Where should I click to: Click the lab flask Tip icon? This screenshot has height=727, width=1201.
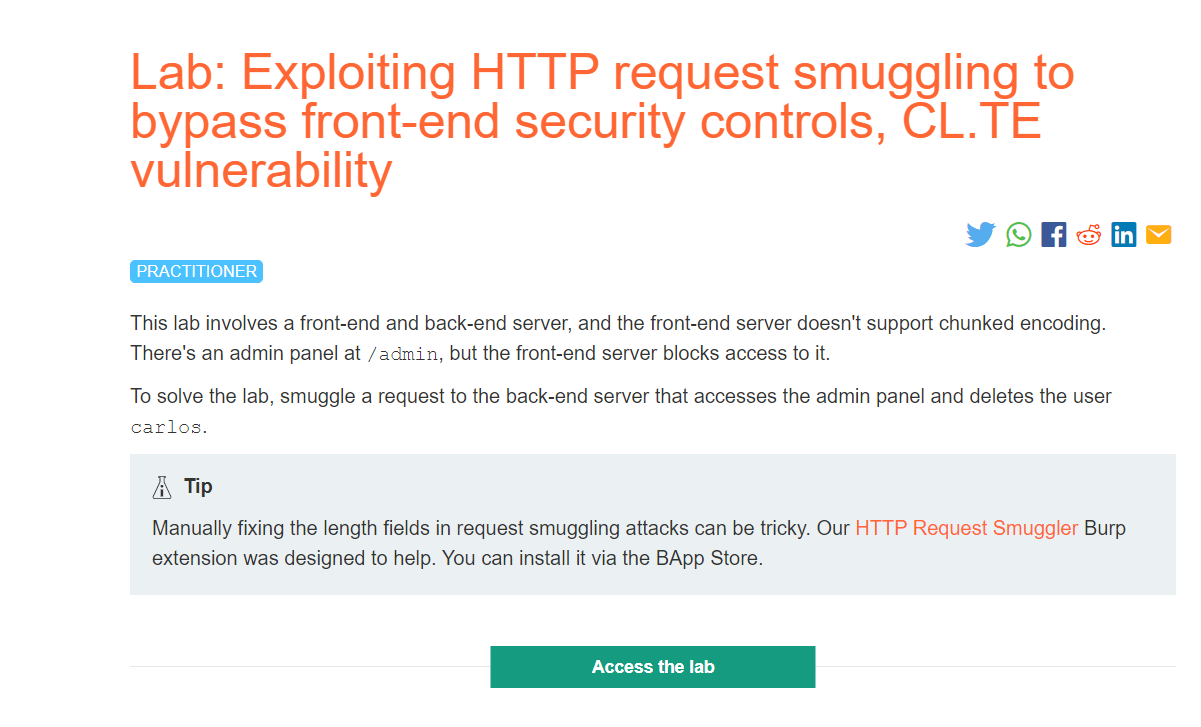(161, 486)
